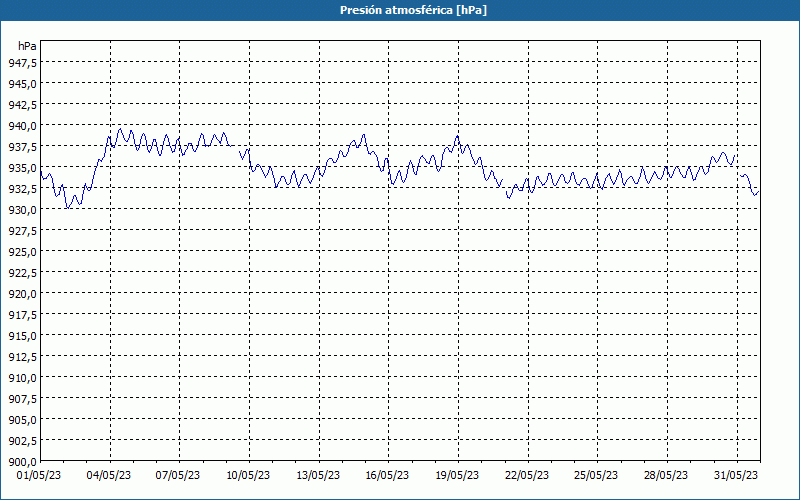Select the 935,0 y-axis label
Image resolution: width=800 pixels, height=500 pixels.
(x=22, y=168)
